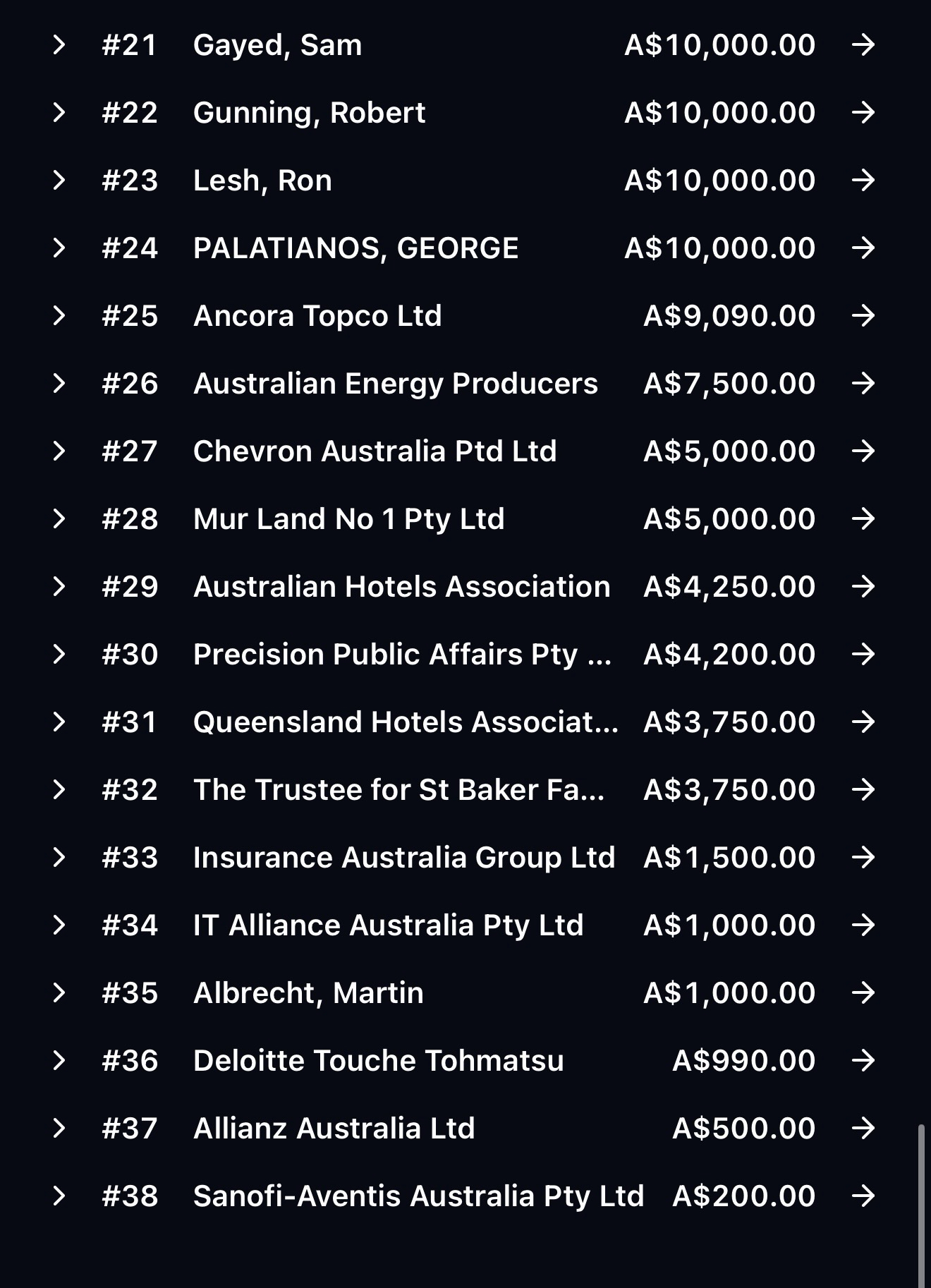Open arrow beside PALATIANOS, GEORGE

[863, 248]
